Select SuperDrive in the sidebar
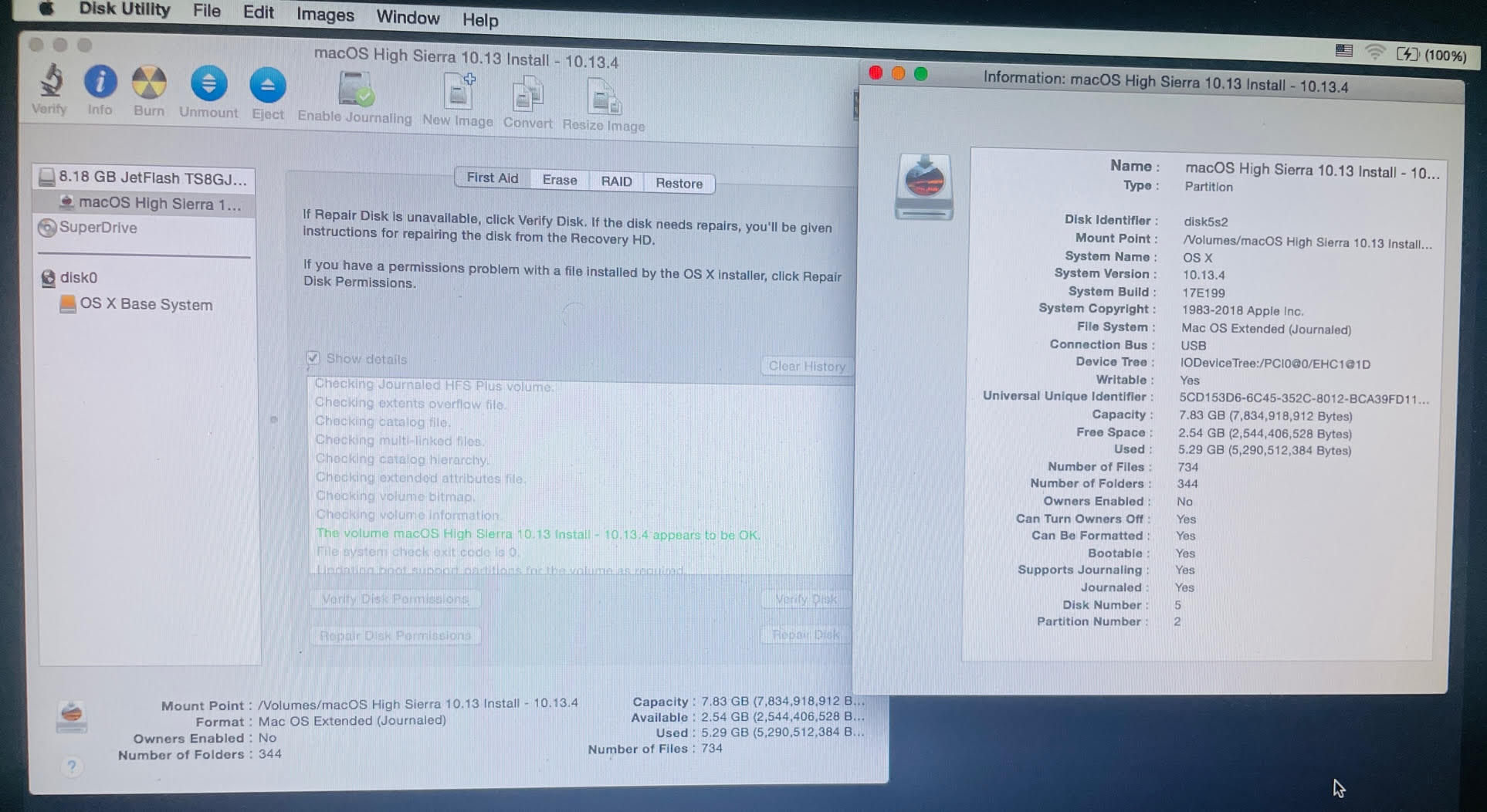 click(x=144, y=228)
